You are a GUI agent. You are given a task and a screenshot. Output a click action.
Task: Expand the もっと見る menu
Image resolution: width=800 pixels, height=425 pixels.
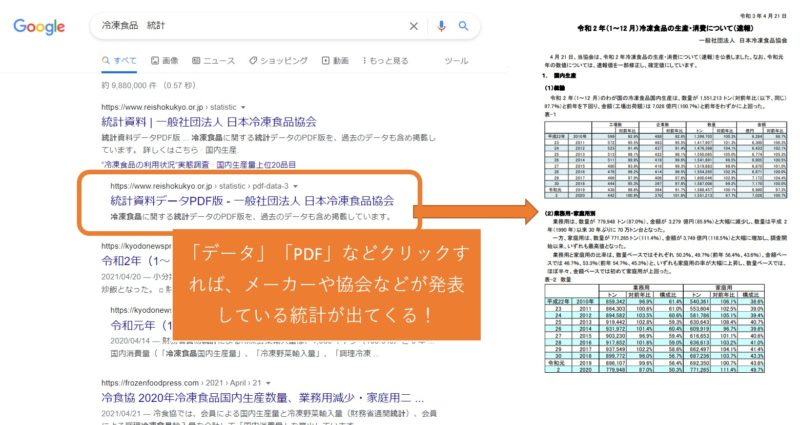click(x=385, y=61)
